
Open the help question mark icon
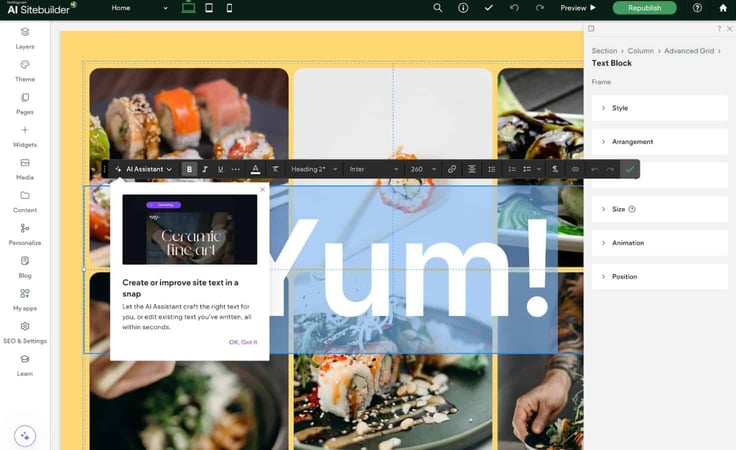tap(697, 8)
